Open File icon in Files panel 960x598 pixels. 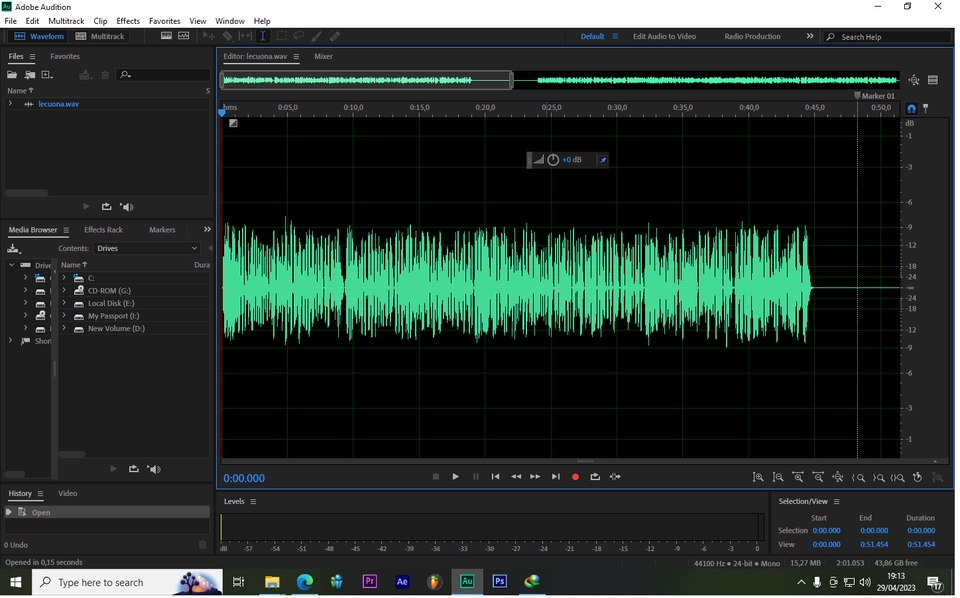[12, 75]
